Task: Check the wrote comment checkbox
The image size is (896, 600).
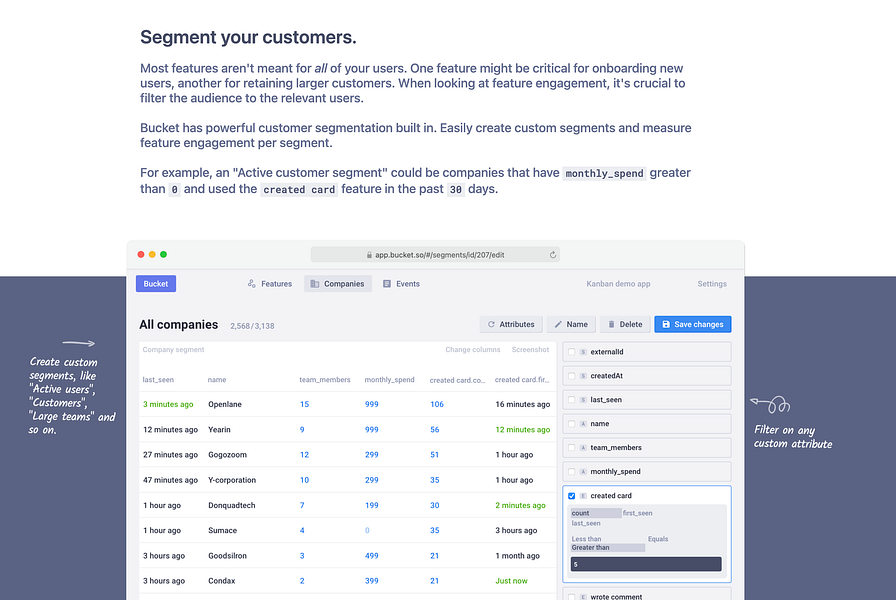Action: tap(571, 597)
